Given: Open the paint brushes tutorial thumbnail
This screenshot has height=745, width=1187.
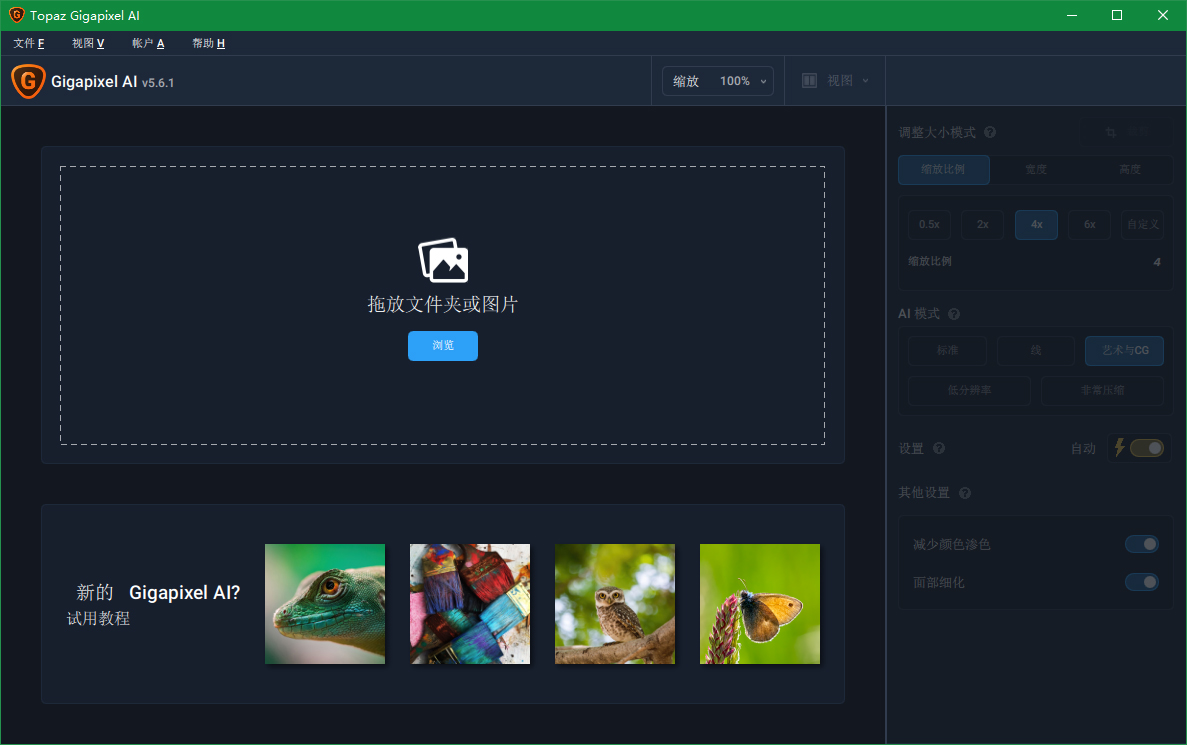Looking at the screenshot, I should [x=470, y=604].
